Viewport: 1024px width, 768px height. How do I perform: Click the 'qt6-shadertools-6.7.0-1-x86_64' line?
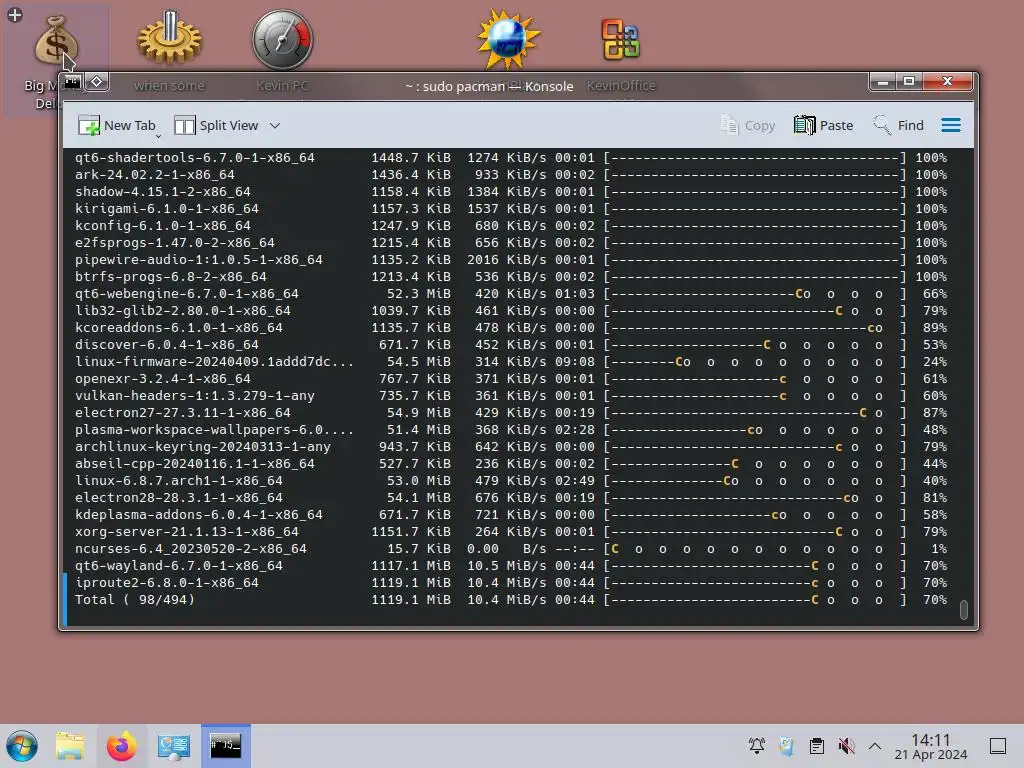coord(195,157)
